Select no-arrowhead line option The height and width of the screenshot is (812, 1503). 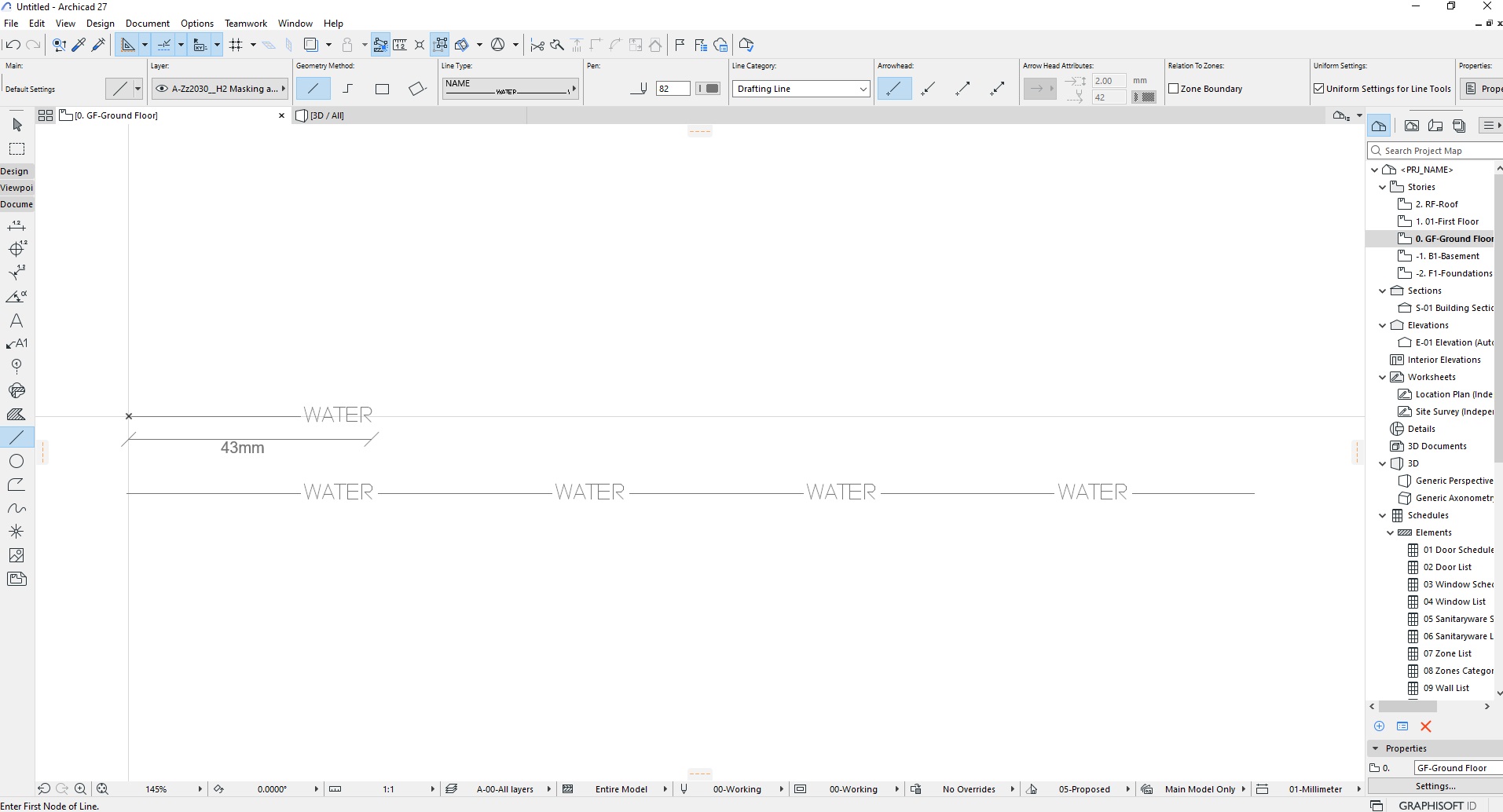click(894, 89)
